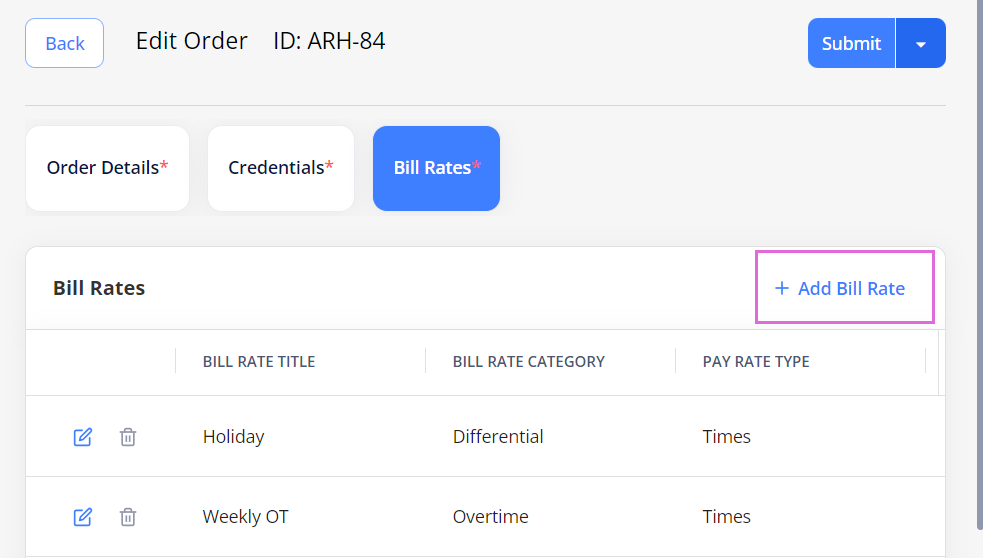Open the Order Details tab
Image resolution: width=983 pixels, height=558 pixels.
tap(107, 168)
